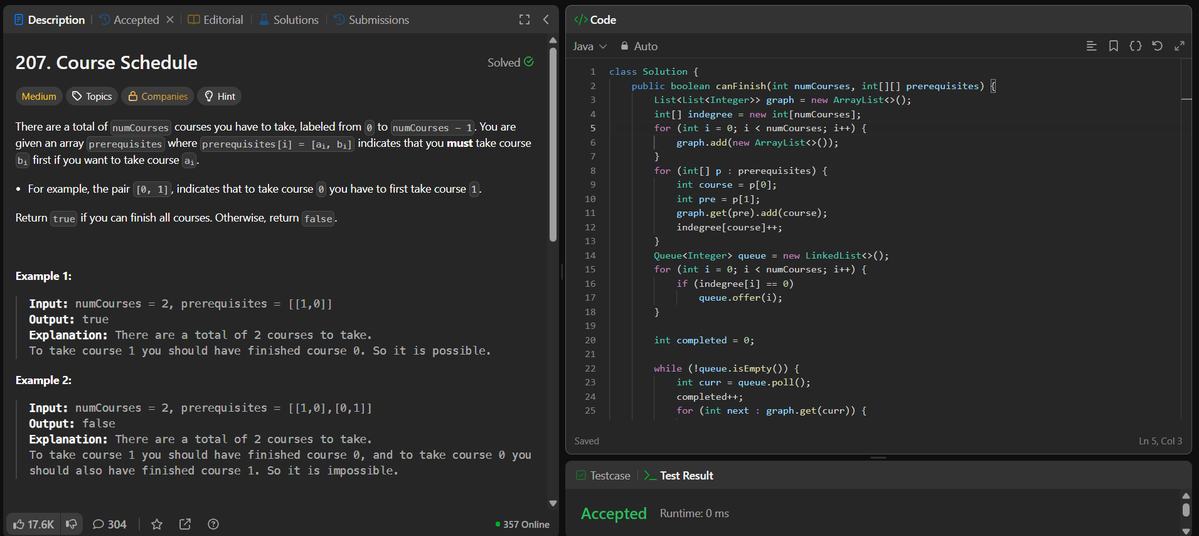
Task: Open the help question mark icon
Action: coord(213,525)
